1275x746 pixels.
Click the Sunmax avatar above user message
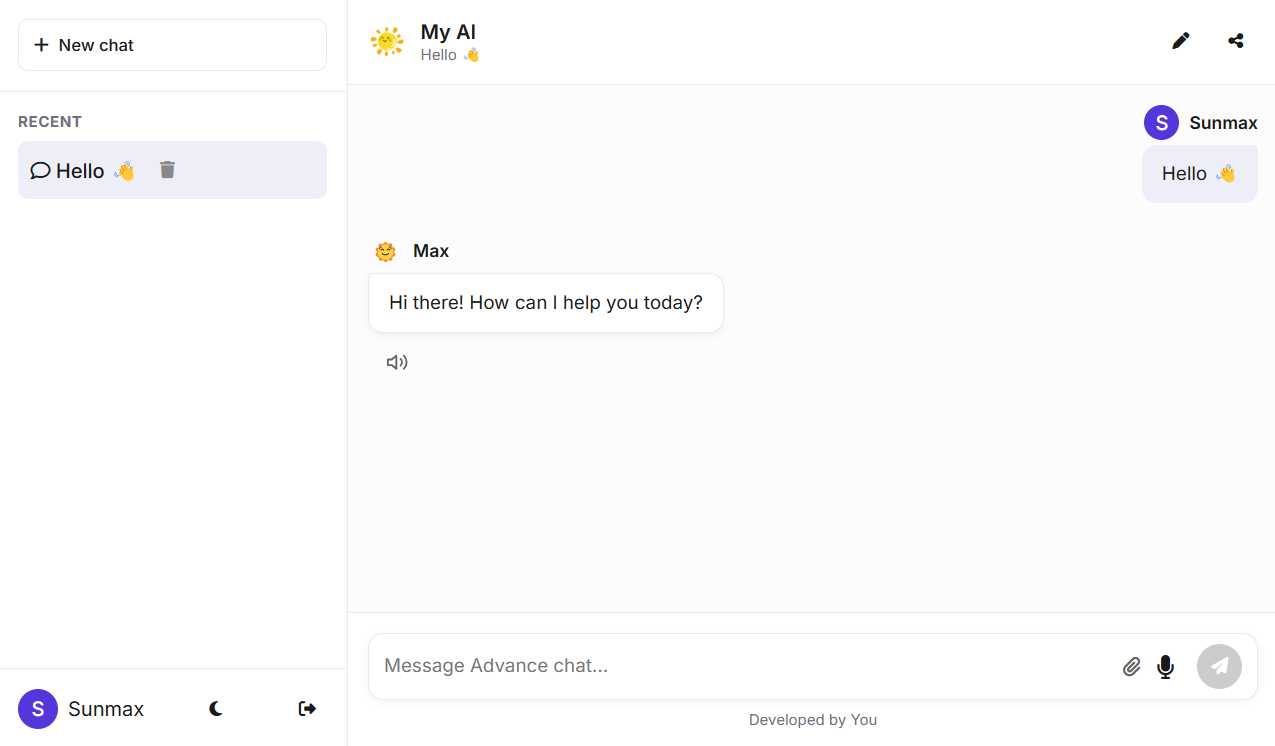[1161, 123]
